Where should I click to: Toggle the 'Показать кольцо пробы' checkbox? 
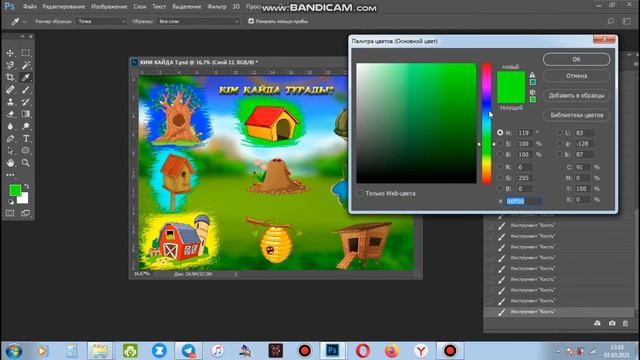click(x=251, y=21)
